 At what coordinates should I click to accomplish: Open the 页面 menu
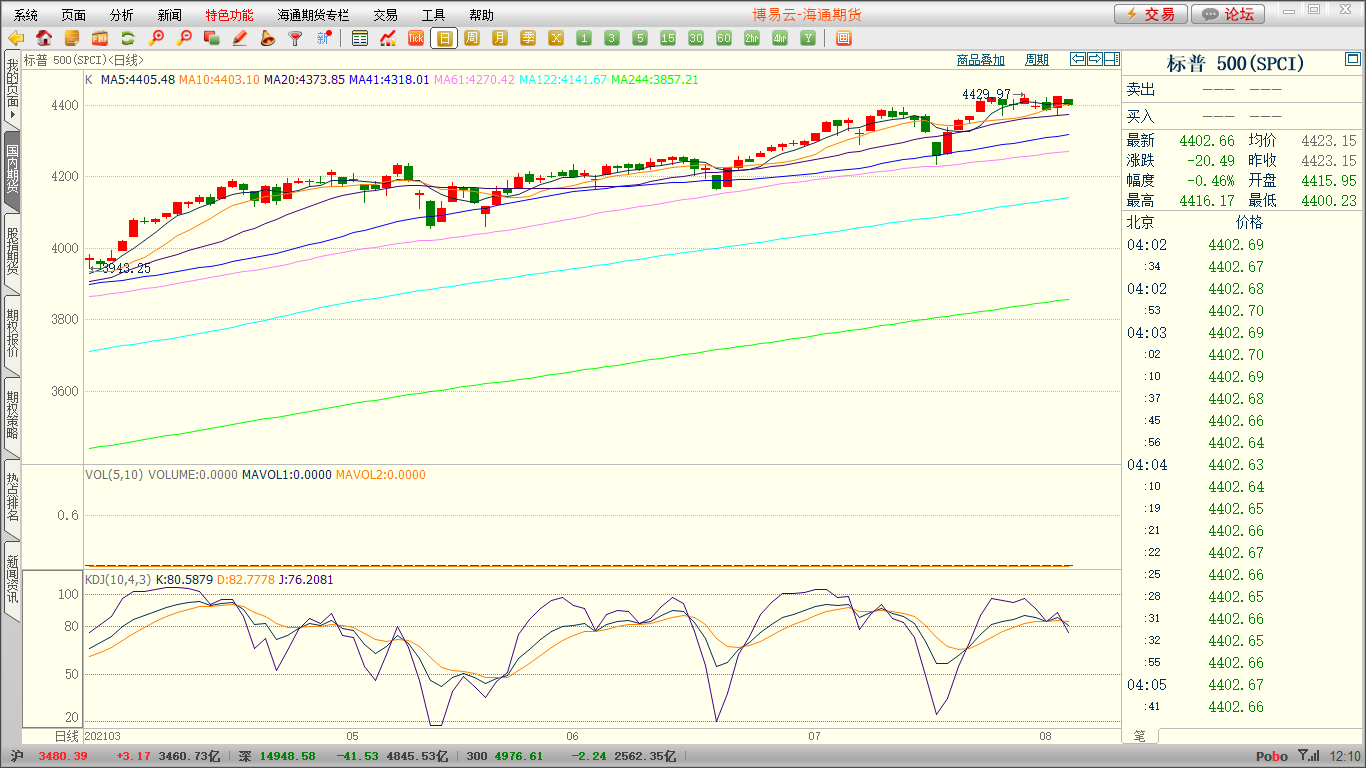(x=73, y=15)
